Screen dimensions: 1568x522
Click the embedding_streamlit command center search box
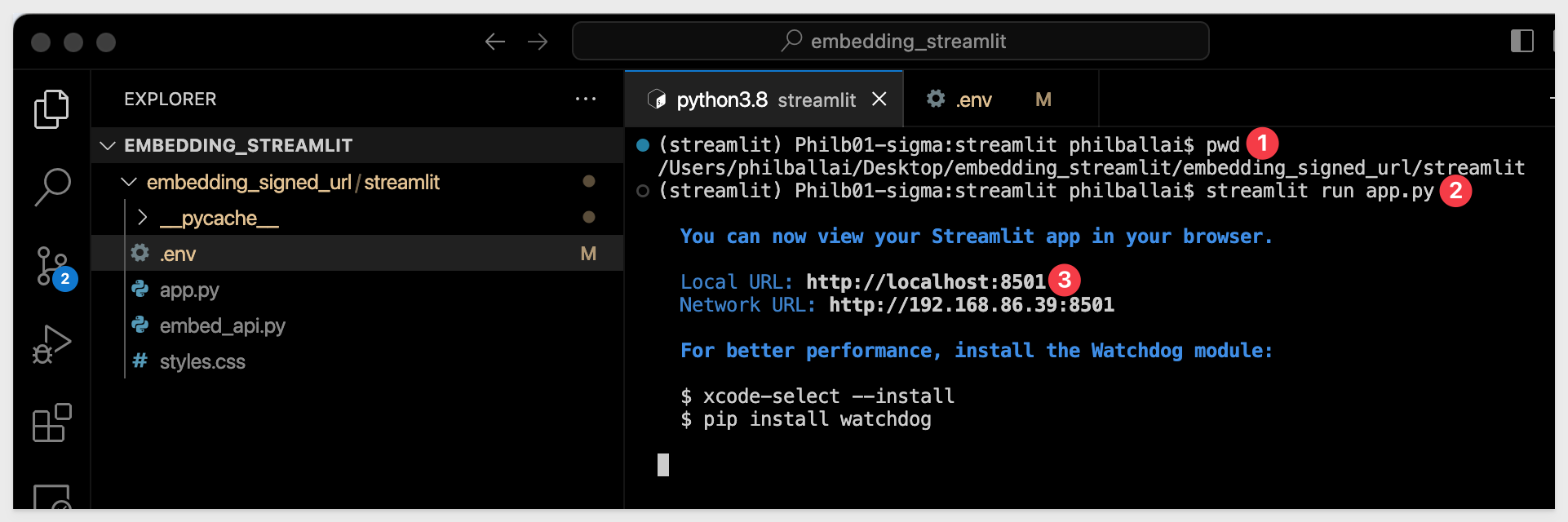pos(891,41)
